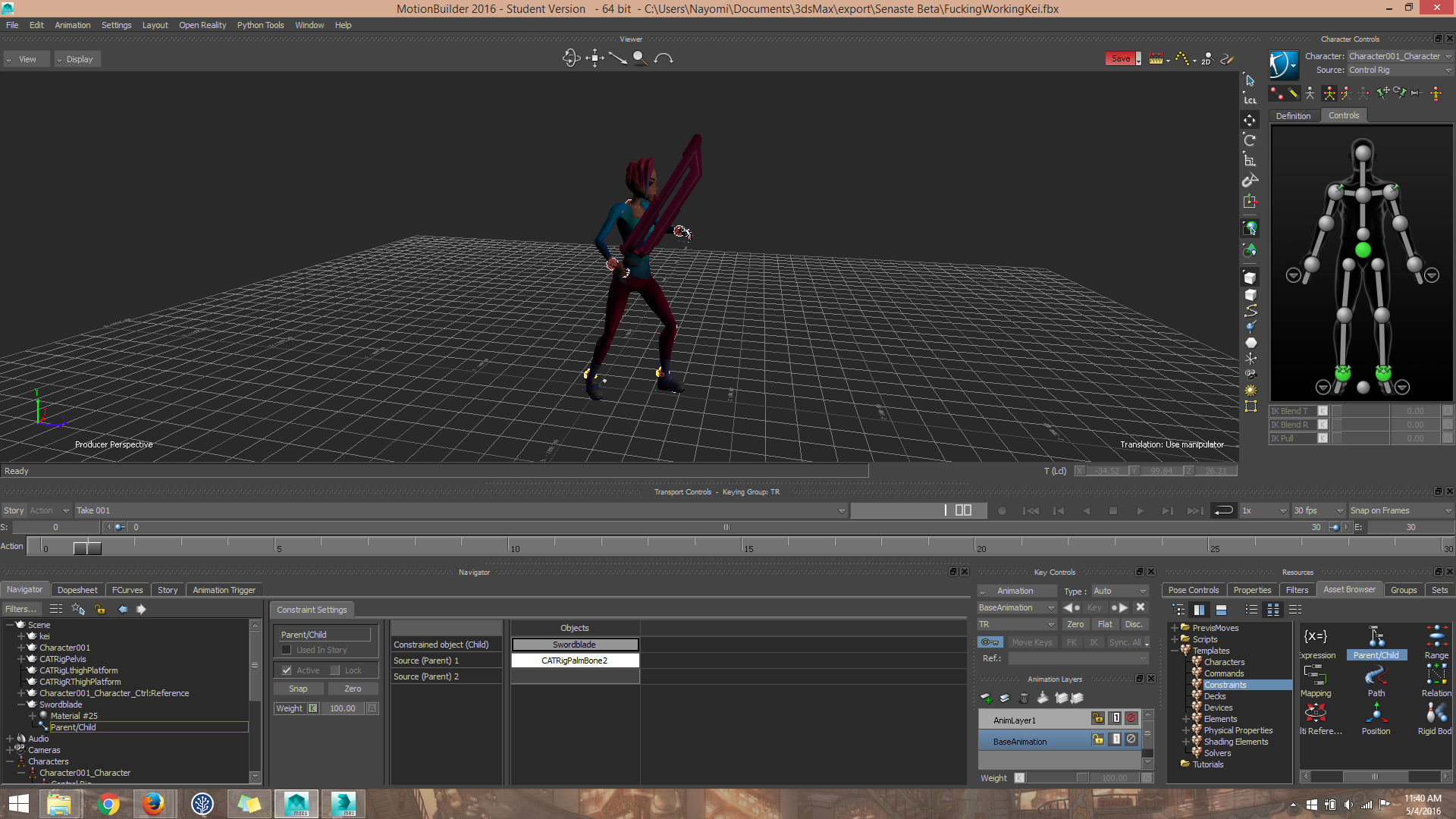1456x819 pixels.
Task: Toggle the Lock constraint checkbox
Action: click(334, 670)
